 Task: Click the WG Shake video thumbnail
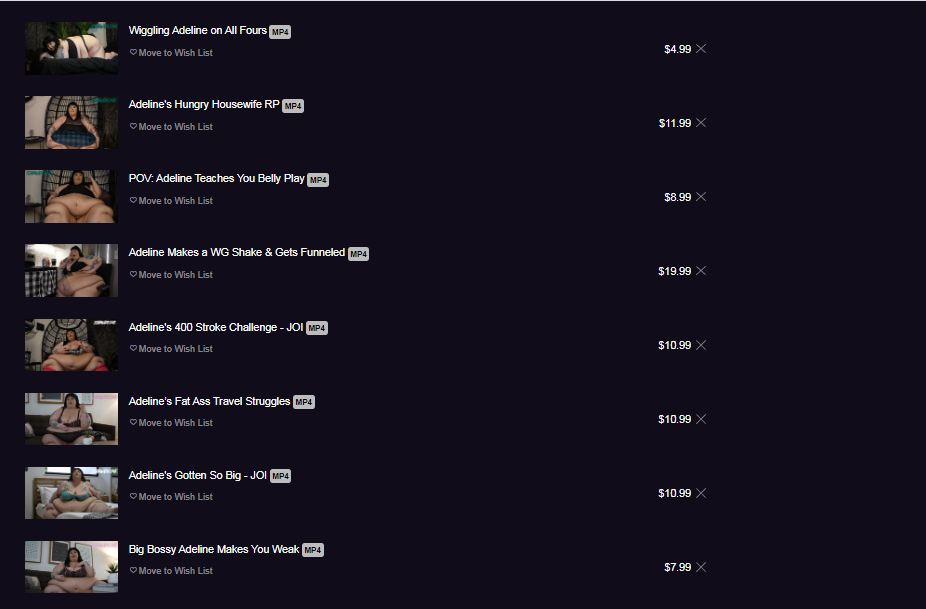coord(71,270)
